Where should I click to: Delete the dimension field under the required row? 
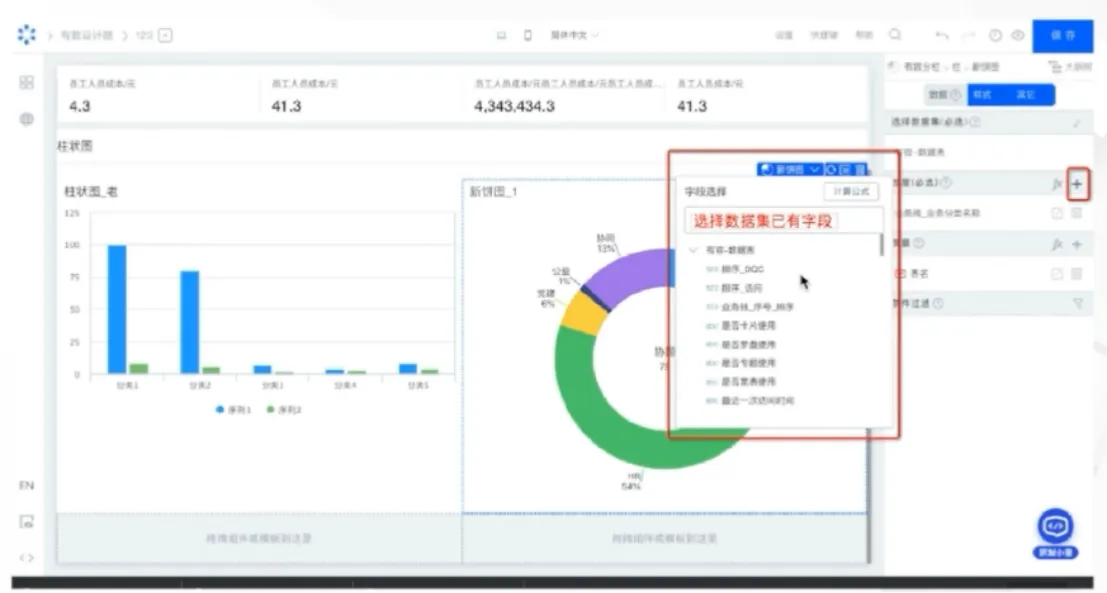(x=1077, y=212)
